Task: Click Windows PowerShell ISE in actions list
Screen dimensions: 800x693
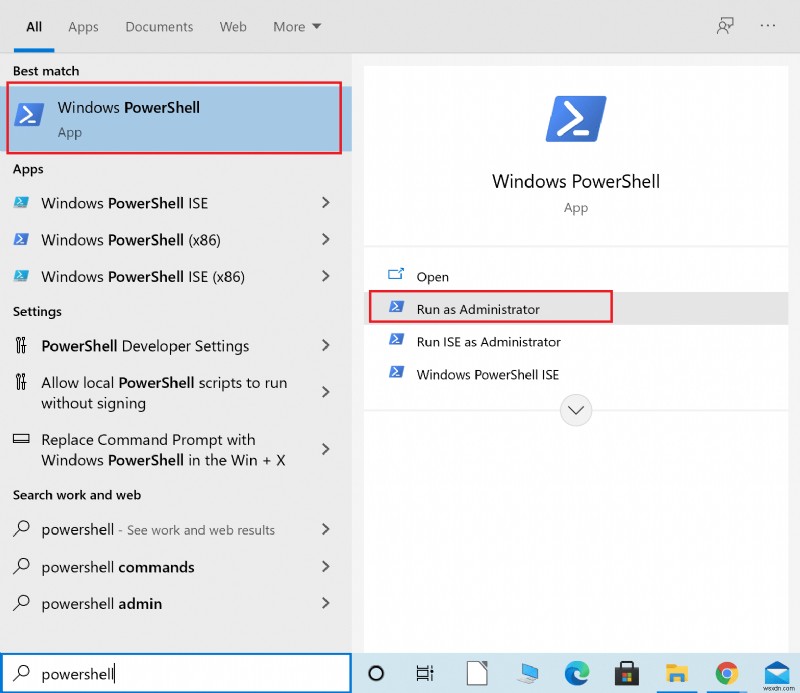Action: point(488,375)
